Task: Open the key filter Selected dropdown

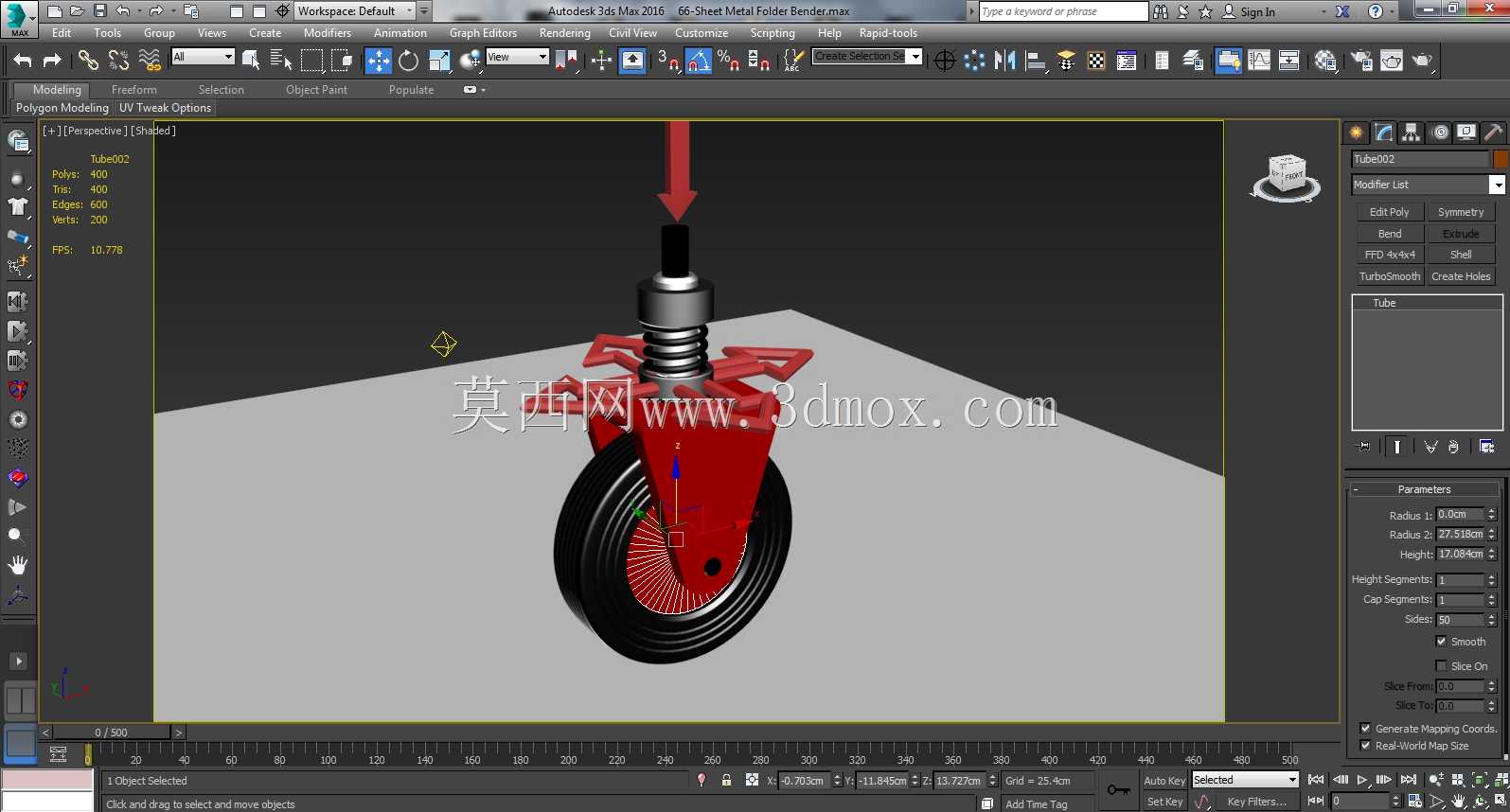Action: click(1245, 780)
